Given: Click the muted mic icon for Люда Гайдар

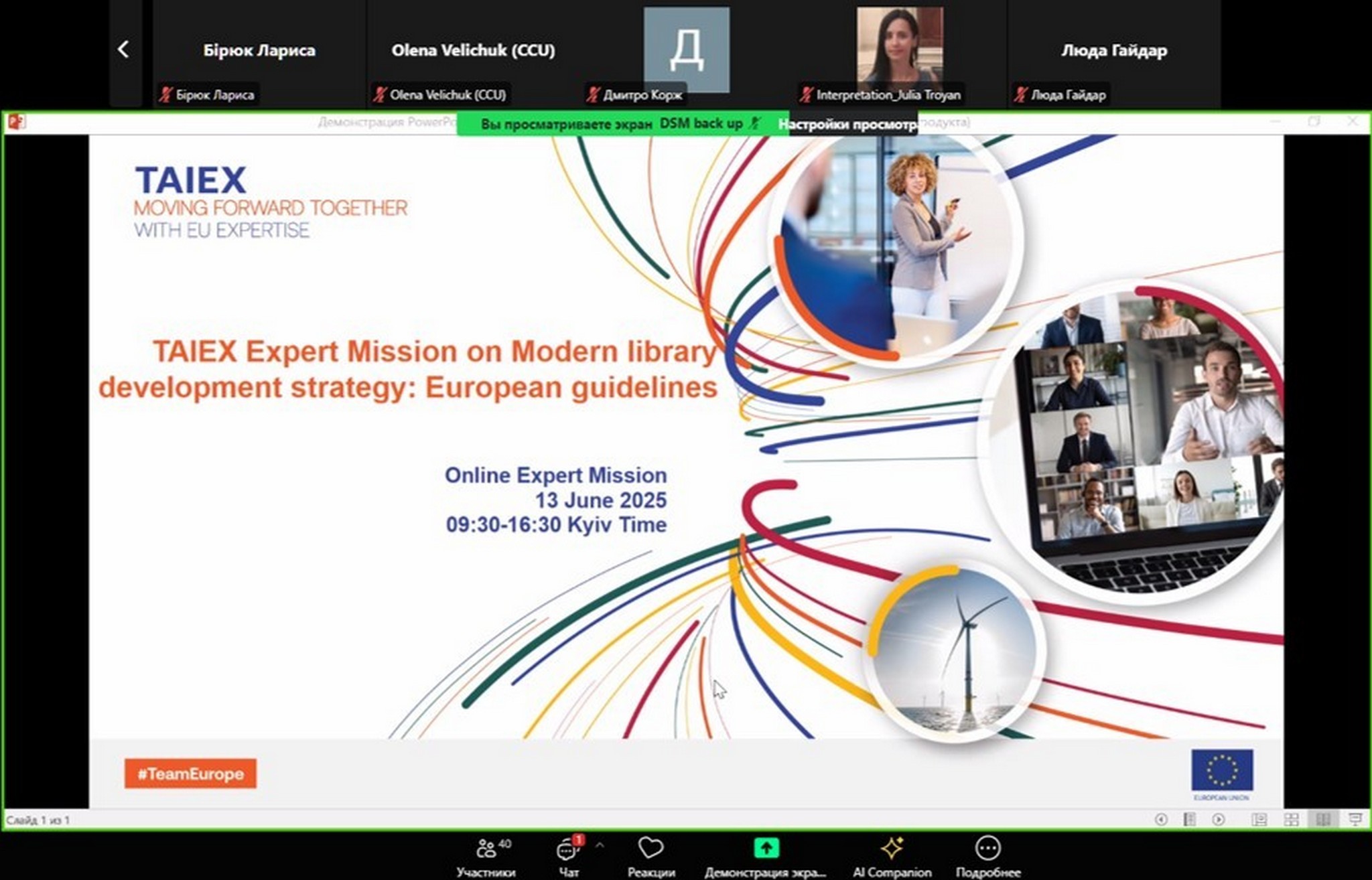Looking at the screenshot, I should pyautogui.click(x=1020, y=94).
